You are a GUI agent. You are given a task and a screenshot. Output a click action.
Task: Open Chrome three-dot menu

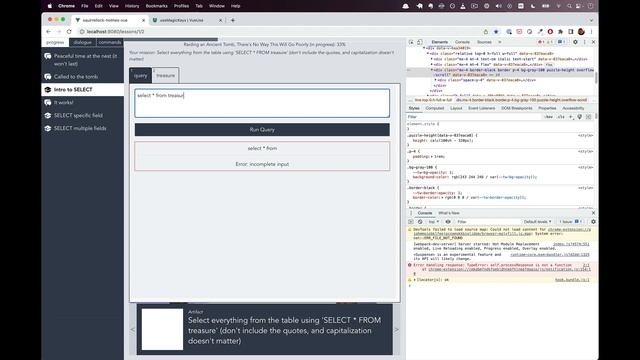pos(591,31)
